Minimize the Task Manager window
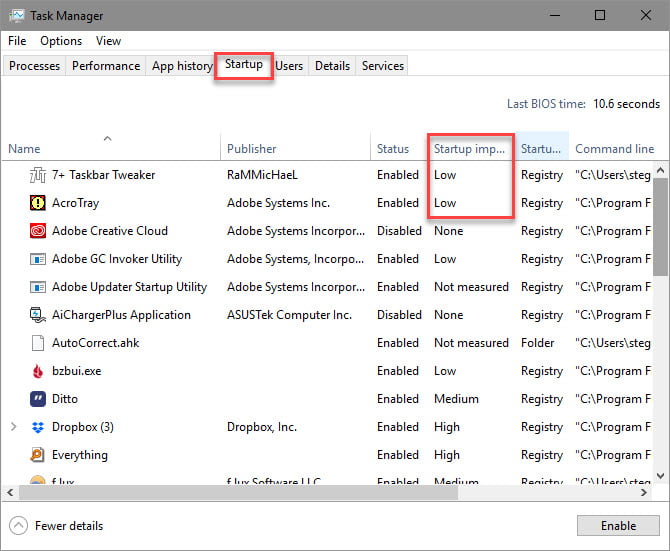 (555, 15)
